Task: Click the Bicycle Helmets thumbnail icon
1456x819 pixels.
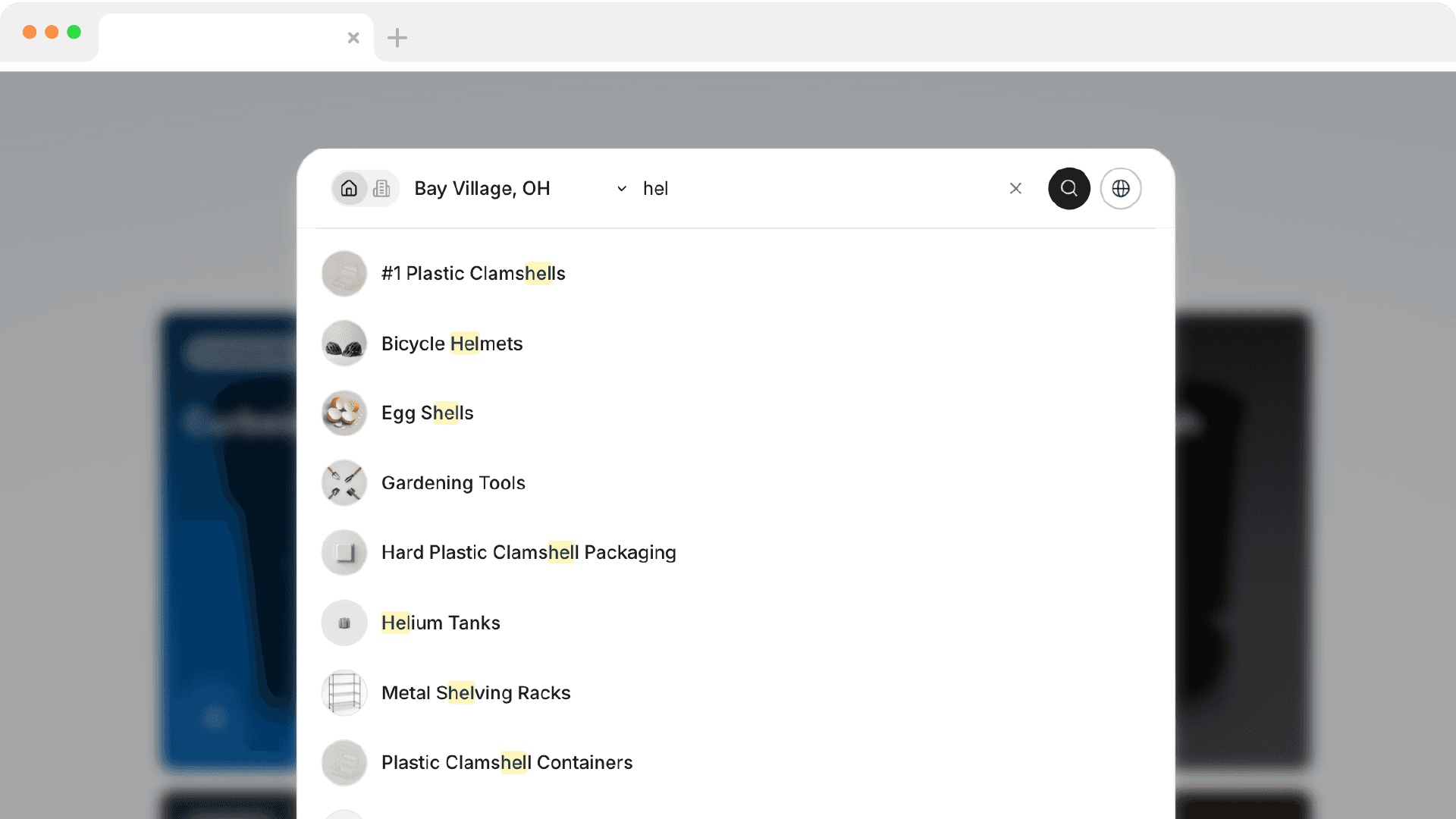Action: click(x=344, y=344)
